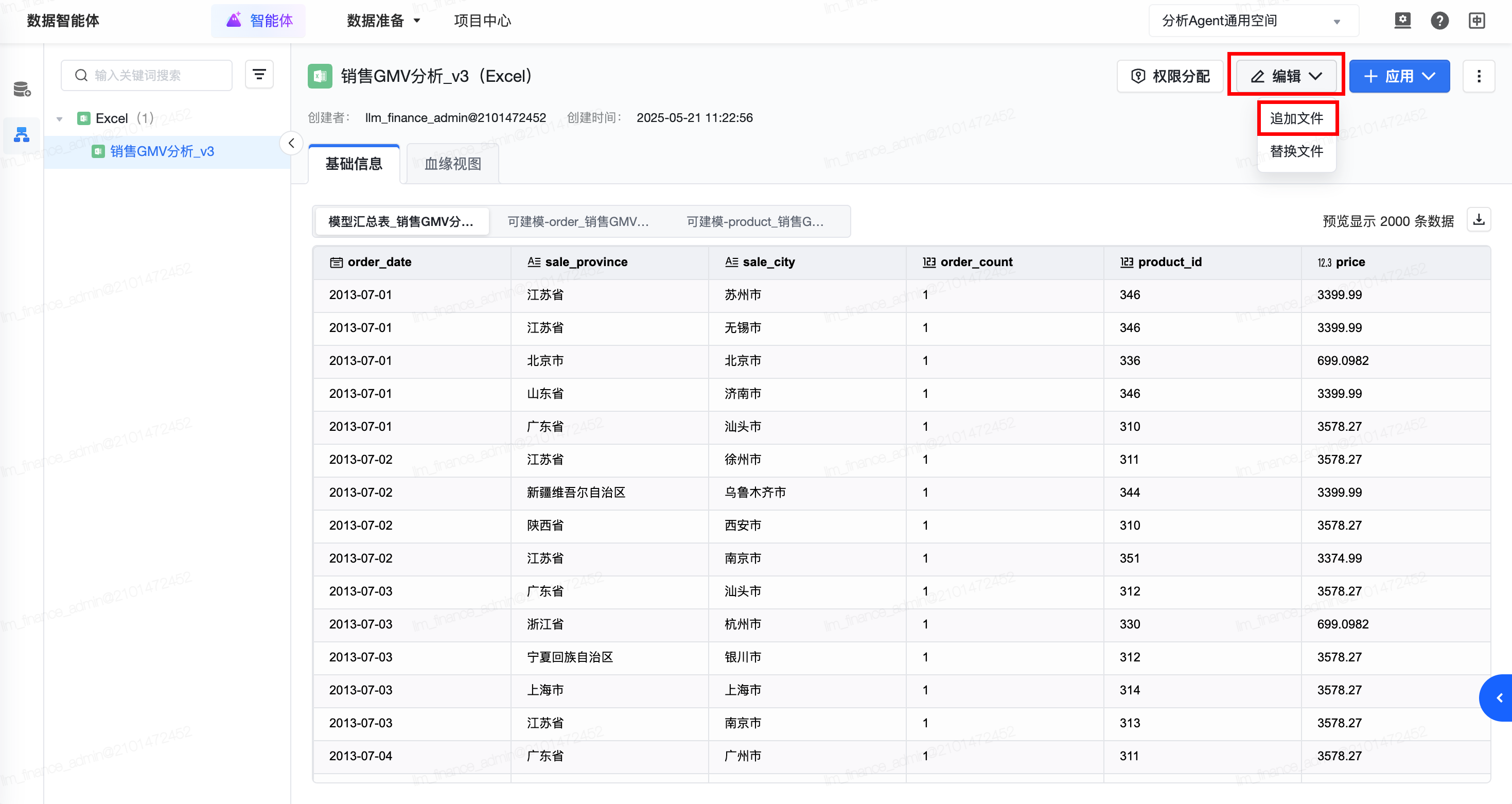
Task: Select 销售GMV分析_v3 in the tree
Action: 162,151
